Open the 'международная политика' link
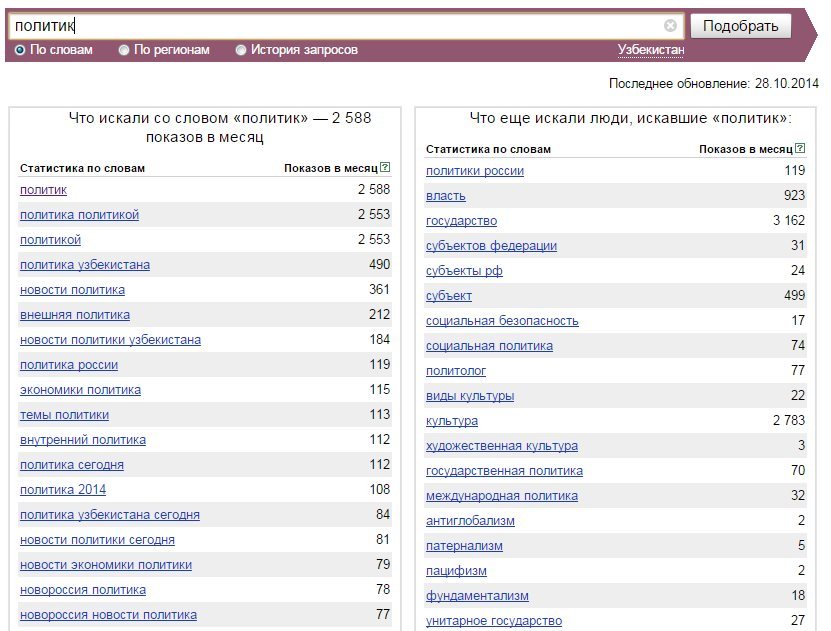The image size is (831, 631). [502, 495]
